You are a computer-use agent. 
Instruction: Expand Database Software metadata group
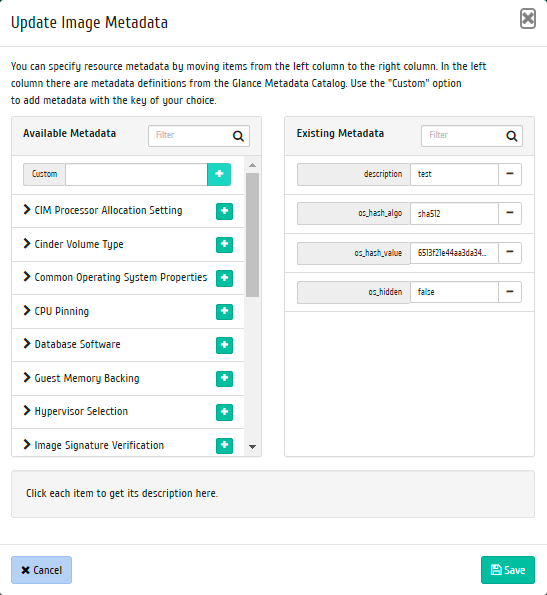(x=27, y=343)
